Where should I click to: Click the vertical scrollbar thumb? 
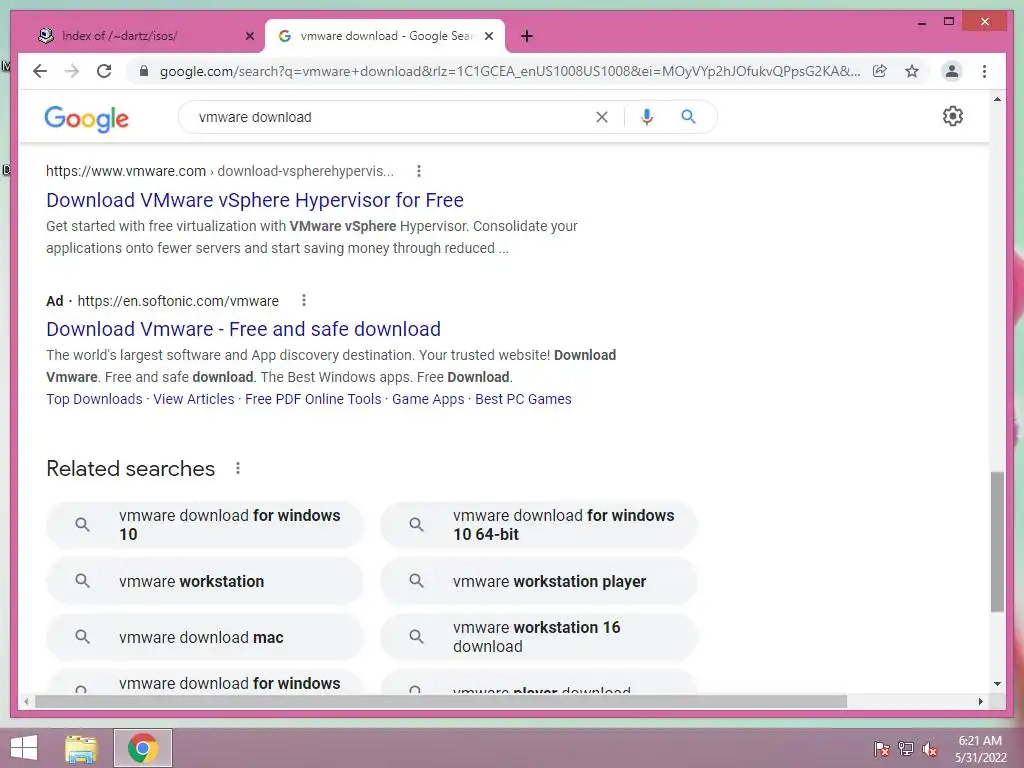997,542
